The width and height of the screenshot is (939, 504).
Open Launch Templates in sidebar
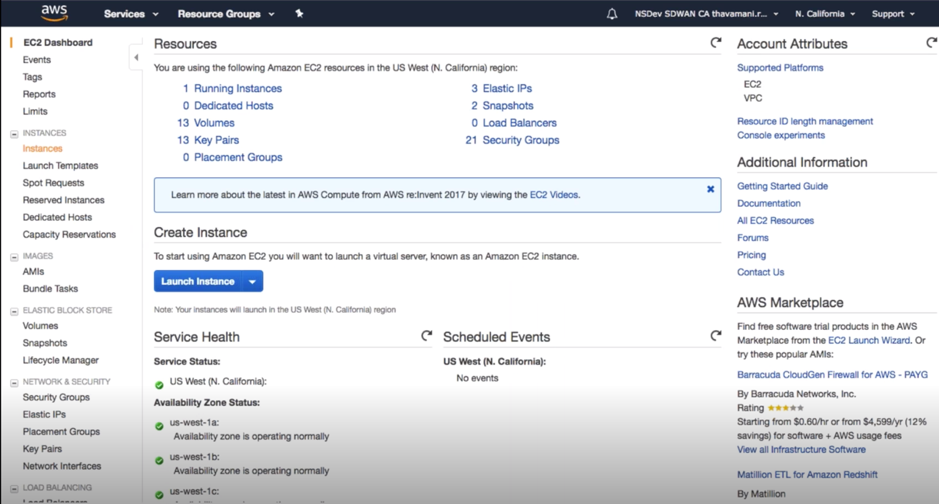pos(60,166)
